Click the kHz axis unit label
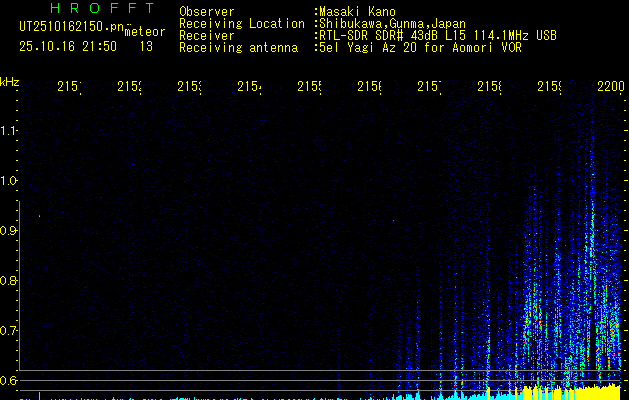629x400 pixels. (x=10, y=83)
